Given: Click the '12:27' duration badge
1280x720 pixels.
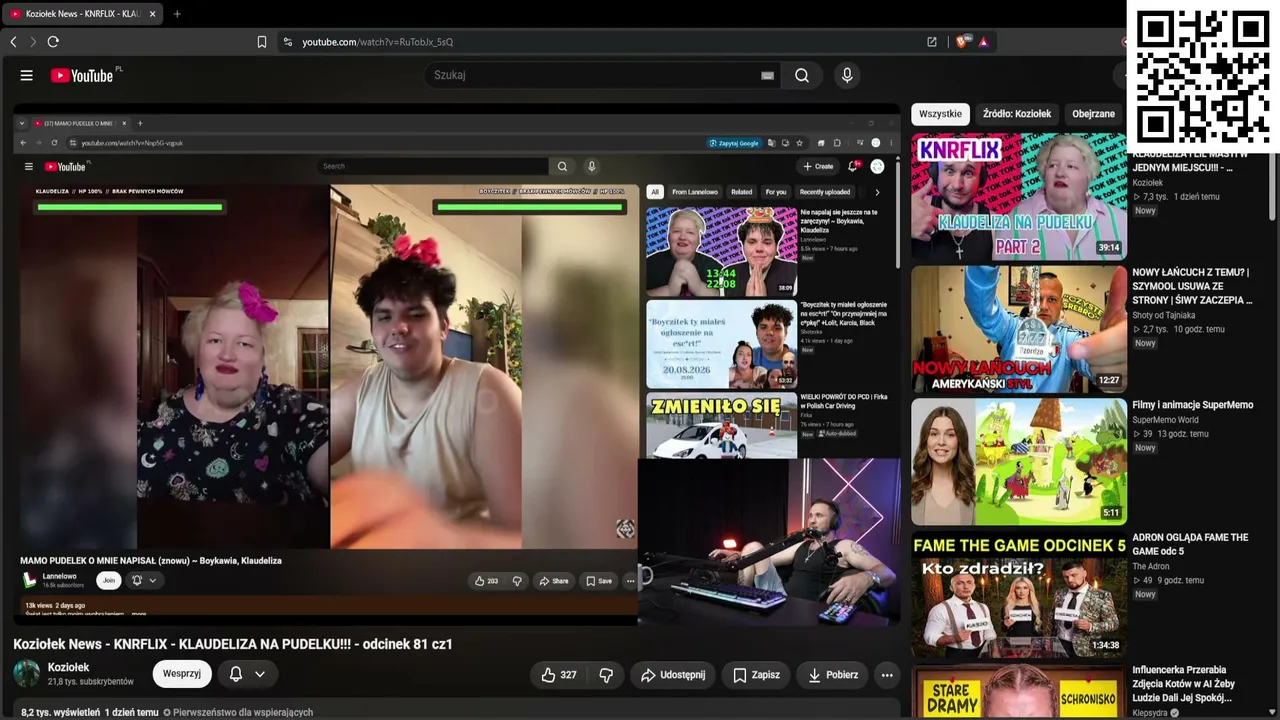Looking at the screenshot, I should [1108, 380].
